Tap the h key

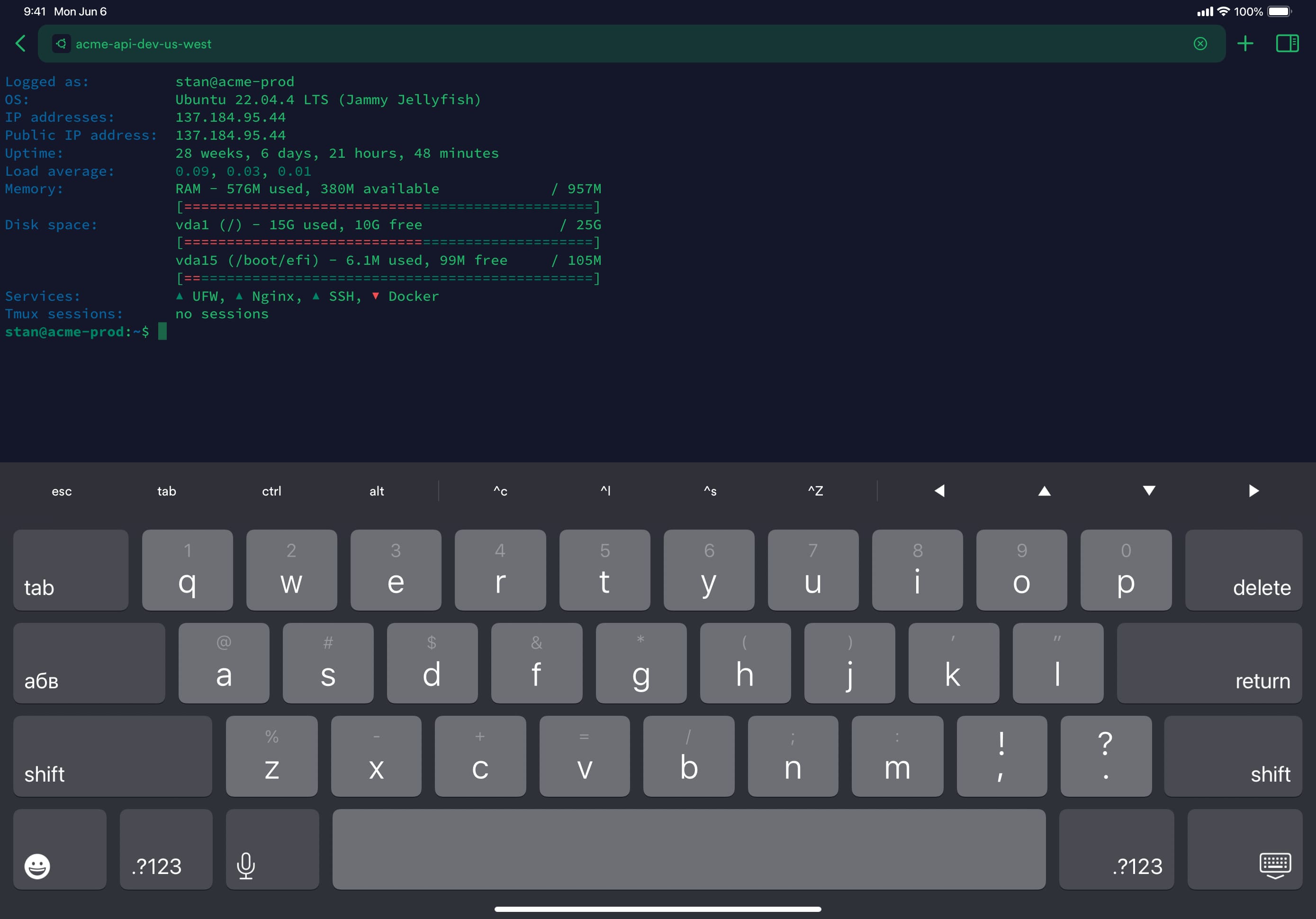746,663
